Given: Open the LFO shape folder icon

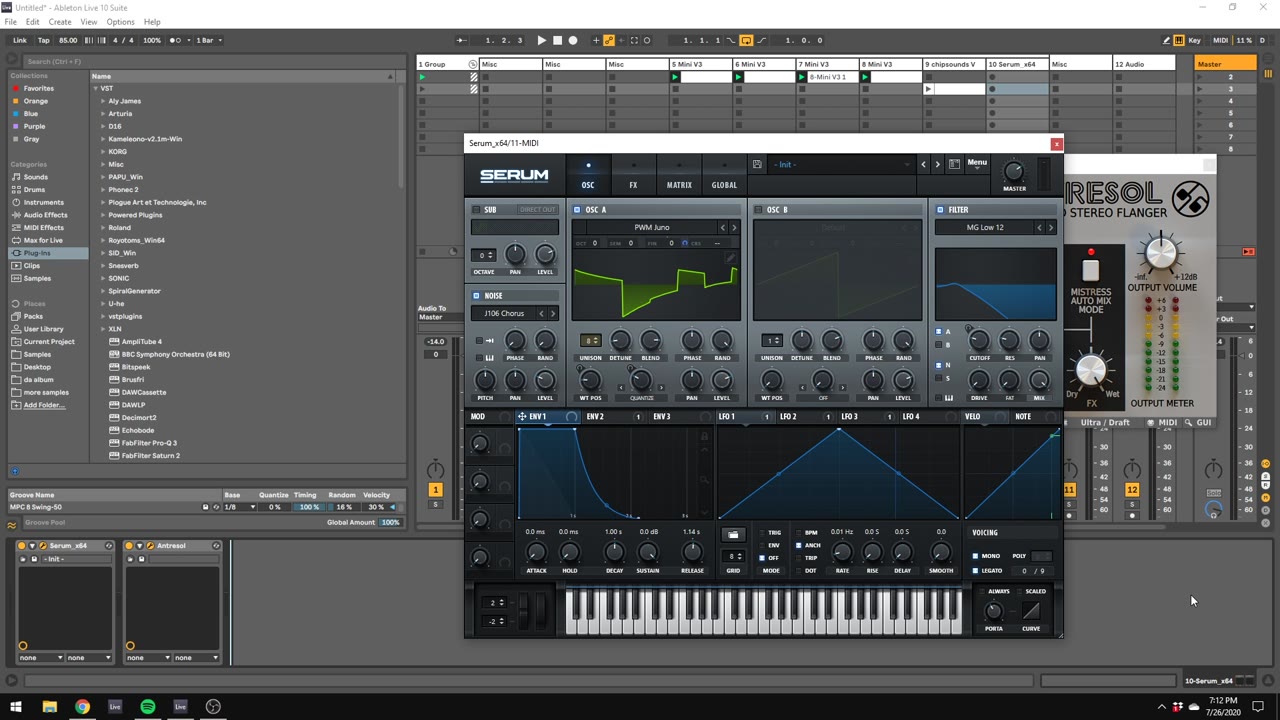Looking at the screenshot, I should pyautogui.click(x=733, y=535).
